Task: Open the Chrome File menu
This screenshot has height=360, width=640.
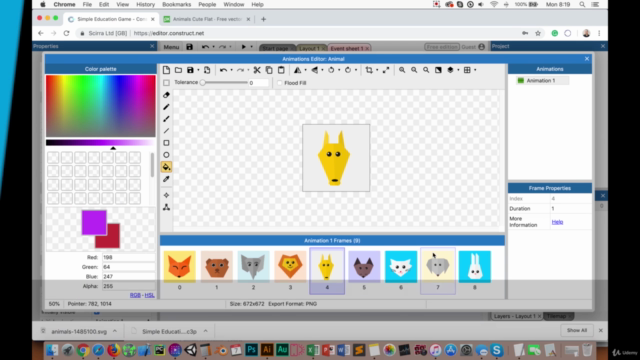Action: 87,4
